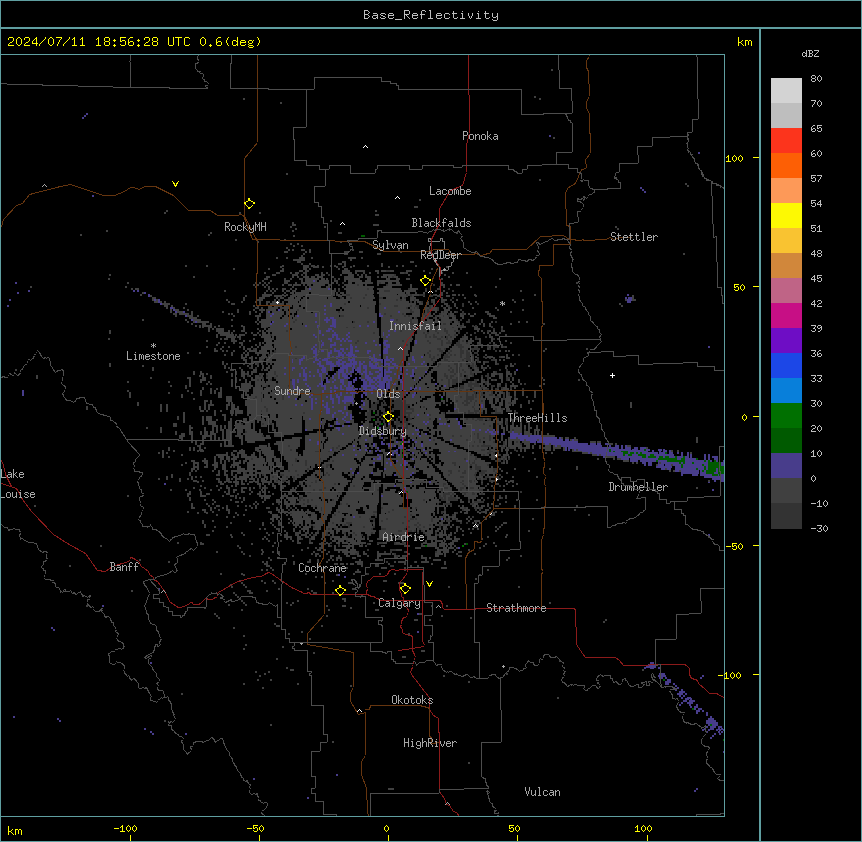Click the ThreeHills label
The image size is (862, 842).
pyautogui.click(x=537, y=418)
